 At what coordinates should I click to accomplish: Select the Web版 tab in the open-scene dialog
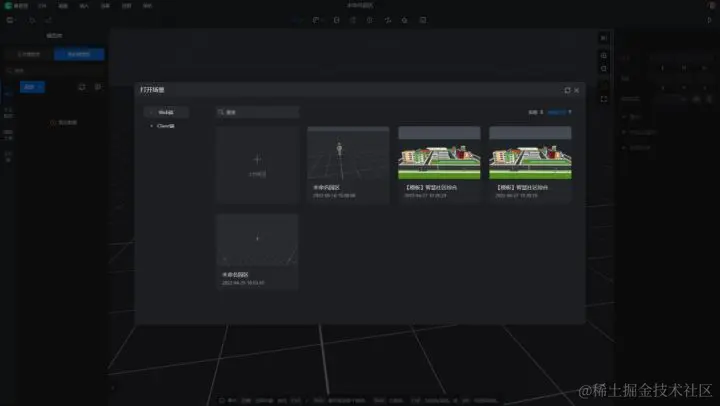[x=166, y=112]
